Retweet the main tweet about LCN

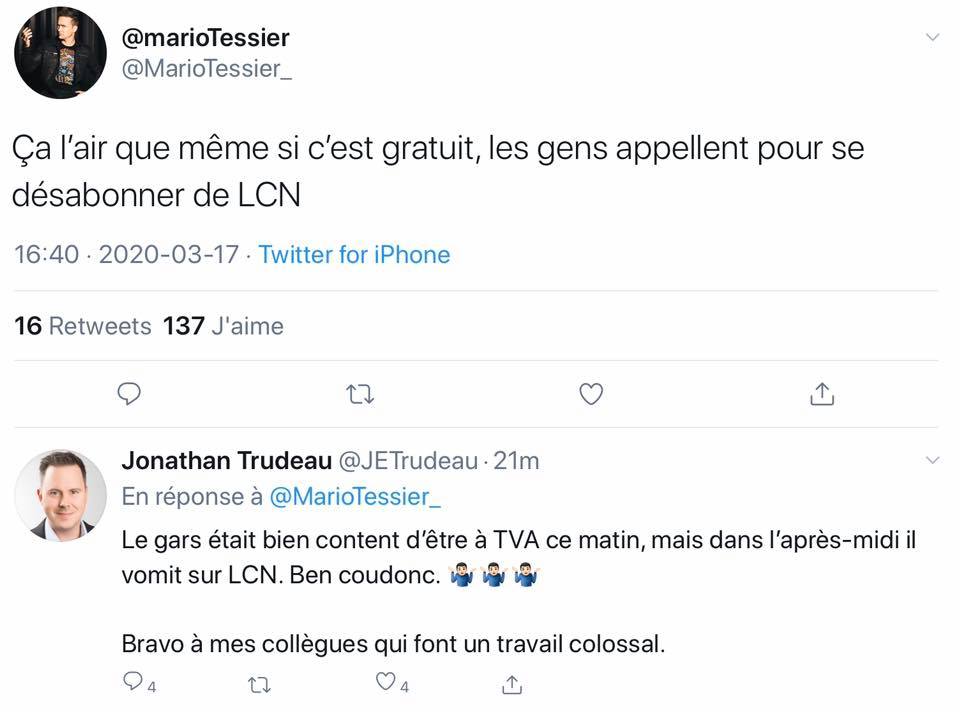(x=360, y=394)
